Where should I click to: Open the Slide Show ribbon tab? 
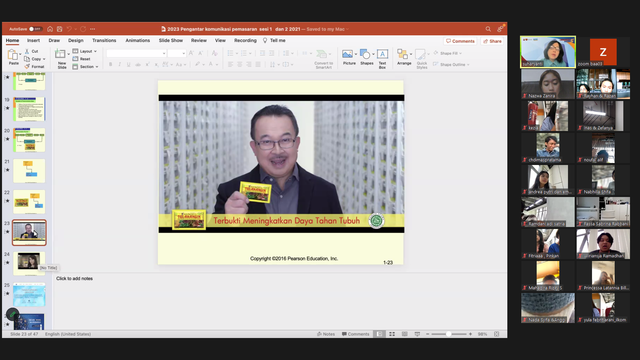point(171,40)
